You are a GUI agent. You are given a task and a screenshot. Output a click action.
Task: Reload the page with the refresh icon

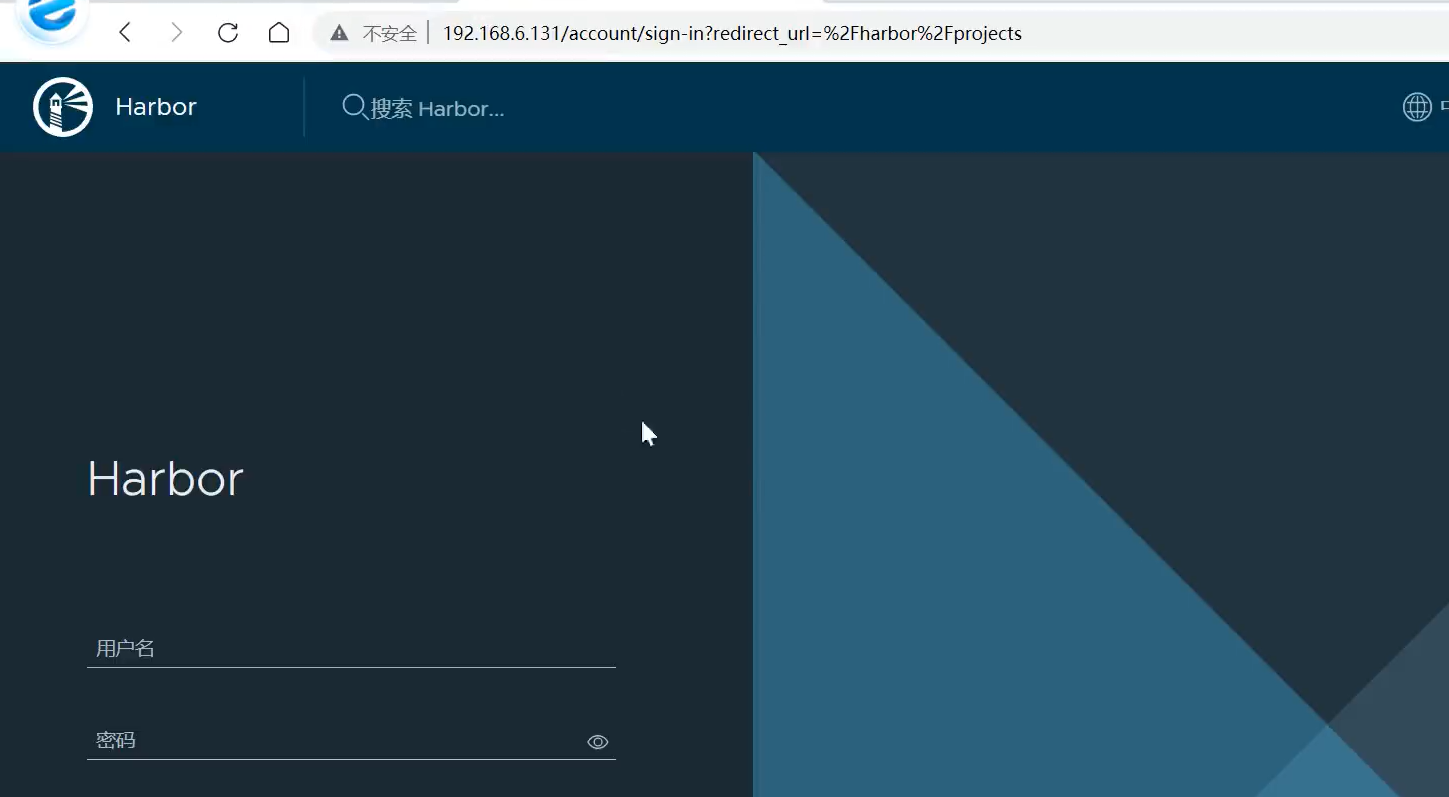coord(228,33)
